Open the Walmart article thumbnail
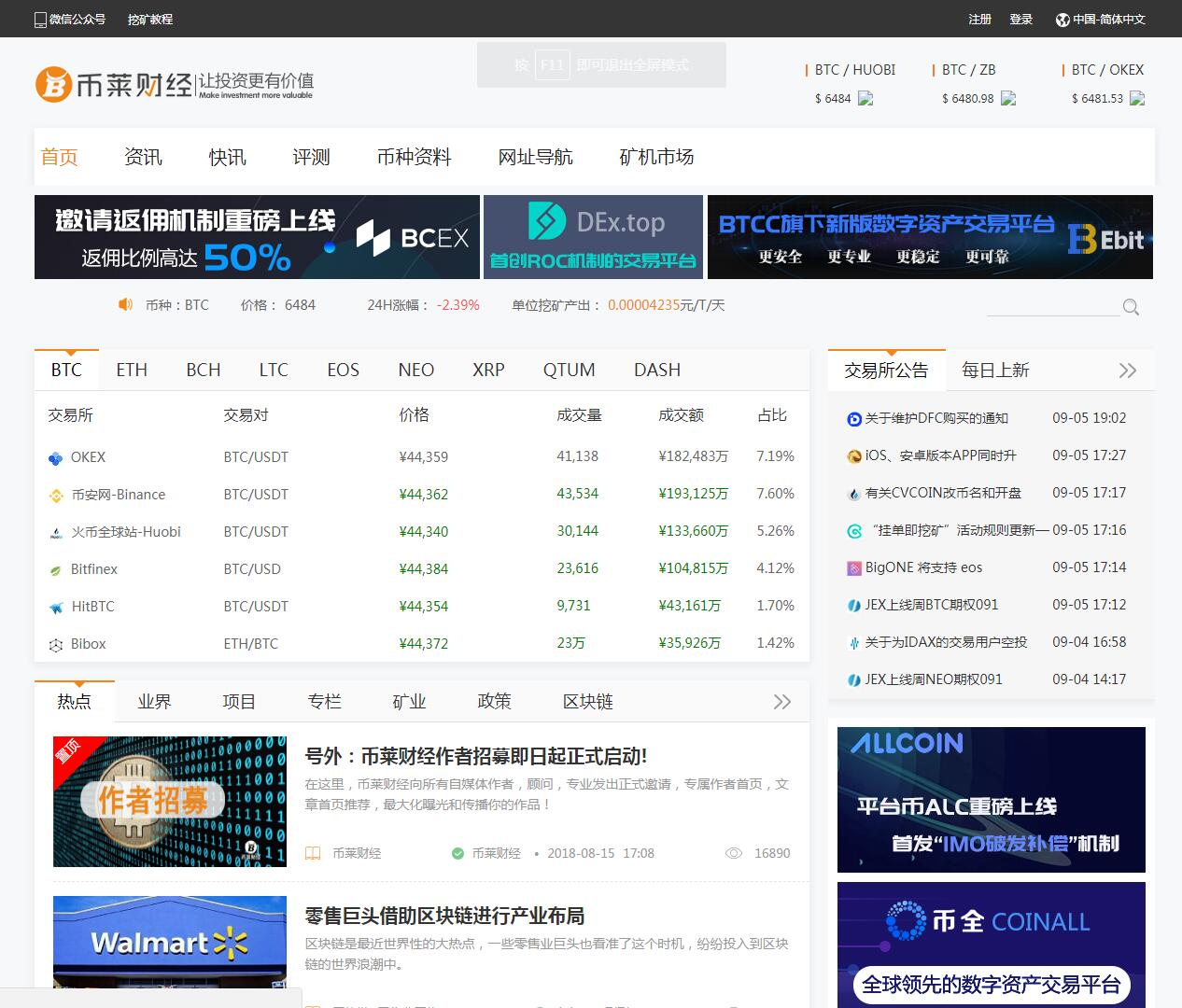 tap(170, 943)
